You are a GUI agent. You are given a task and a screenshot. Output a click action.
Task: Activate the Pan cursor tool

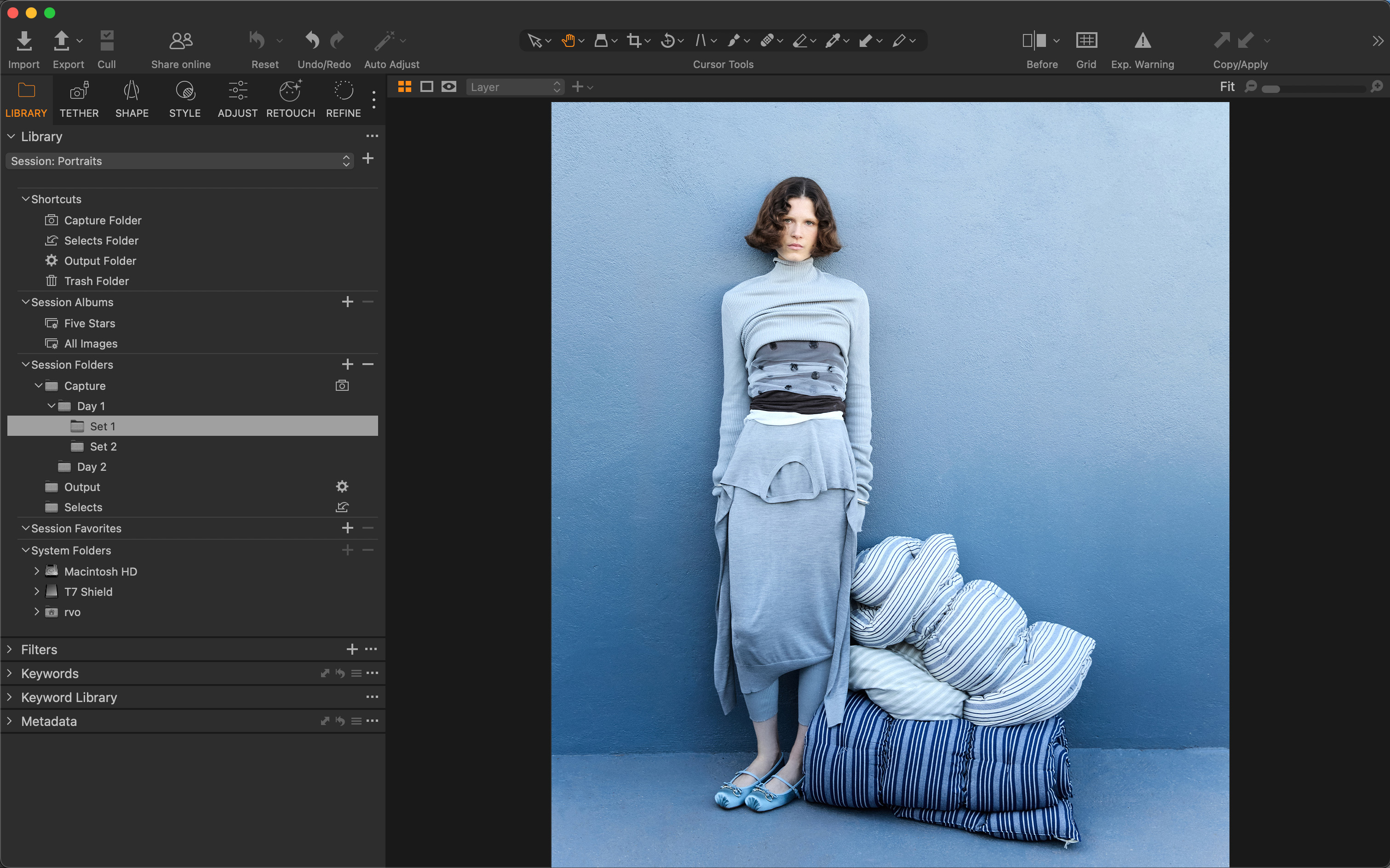click(569, 40)
